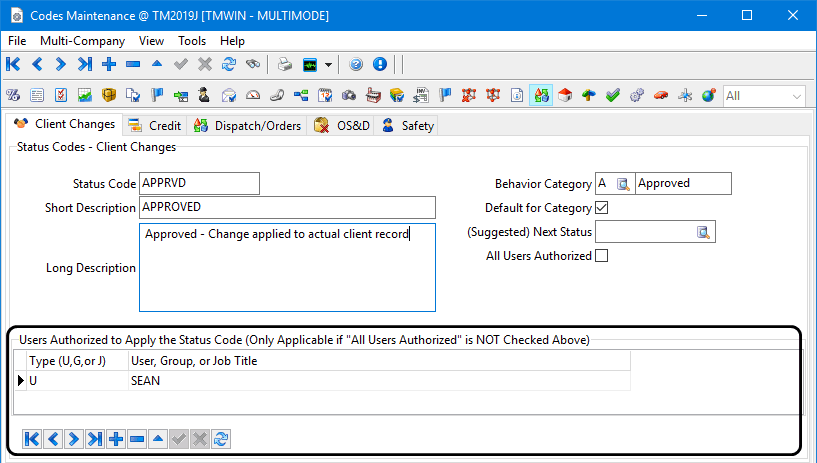The height and width of the screenshot is (463, 817).
Task: Select the Safety tab
Action: point(408,126)
